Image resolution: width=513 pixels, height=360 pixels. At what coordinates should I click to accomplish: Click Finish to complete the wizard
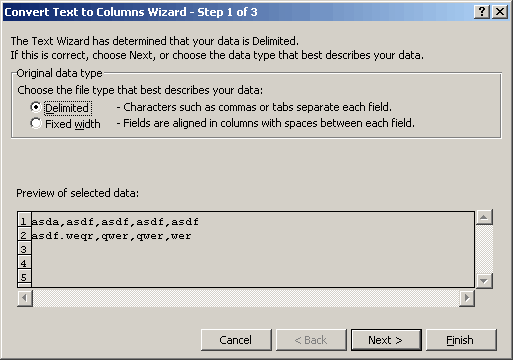[461, 340]
